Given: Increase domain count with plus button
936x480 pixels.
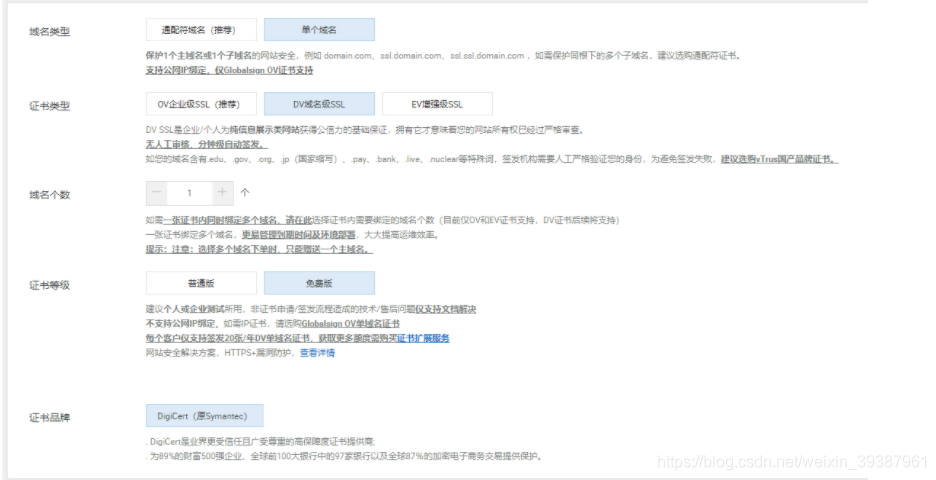Looking at the screenshot, I should (x=222, y=192).
